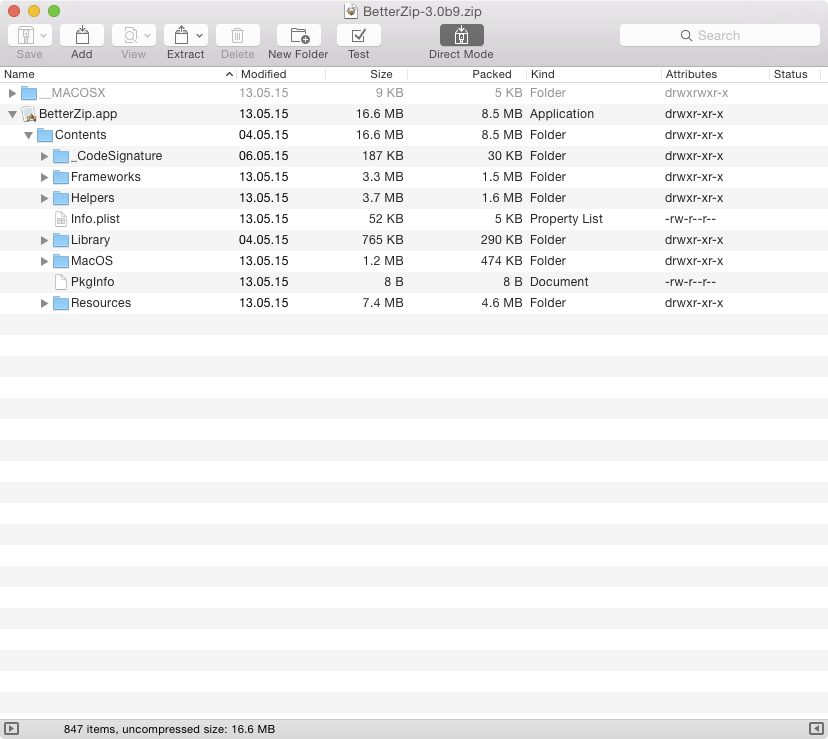
Task: Collapse the Contents folder
Action: point(29,135)
